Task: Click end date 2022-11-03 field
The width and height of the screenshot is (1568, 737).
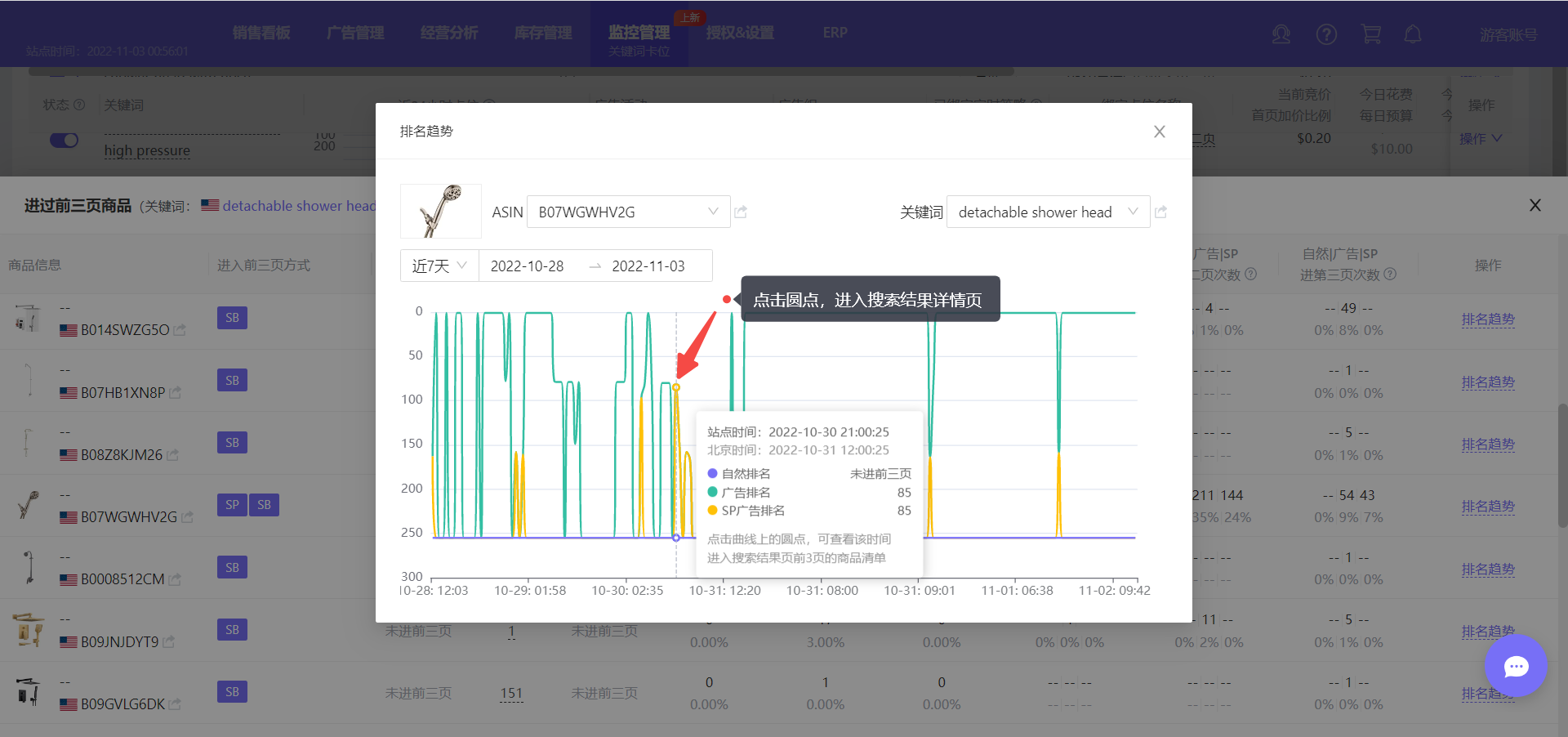Action: click(648, 266)
